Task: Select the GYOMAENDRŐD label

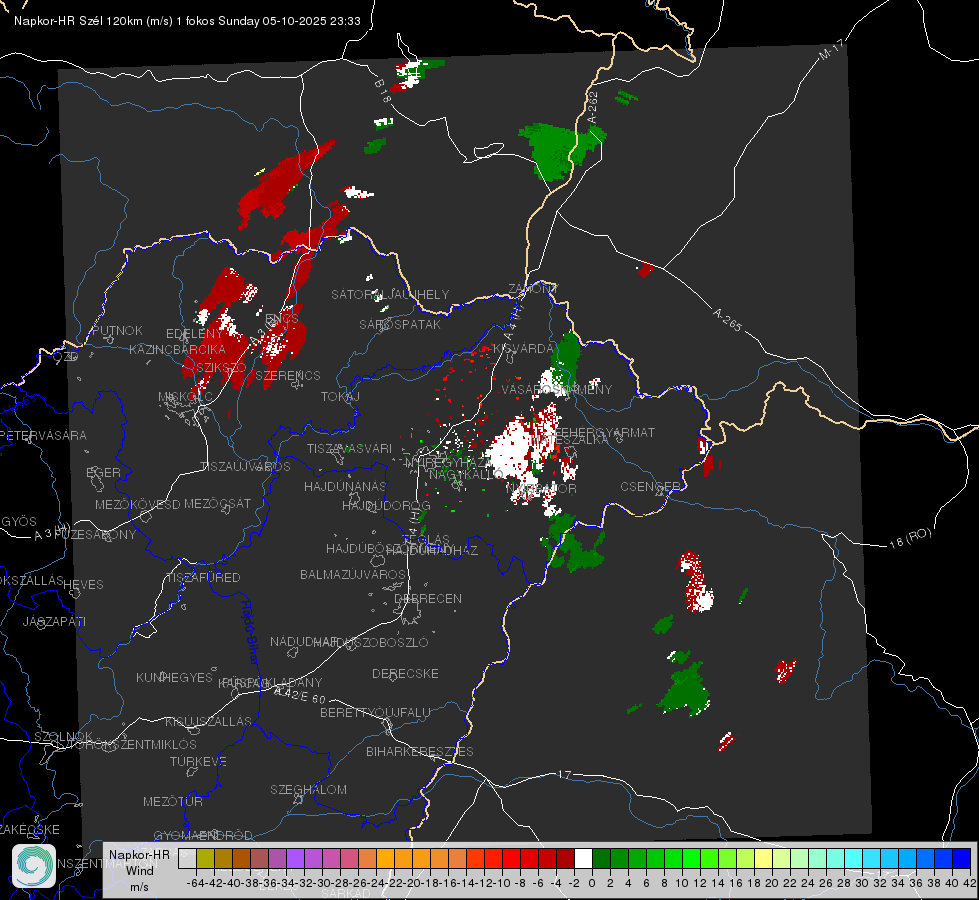Action: click(x=203, y=836)
